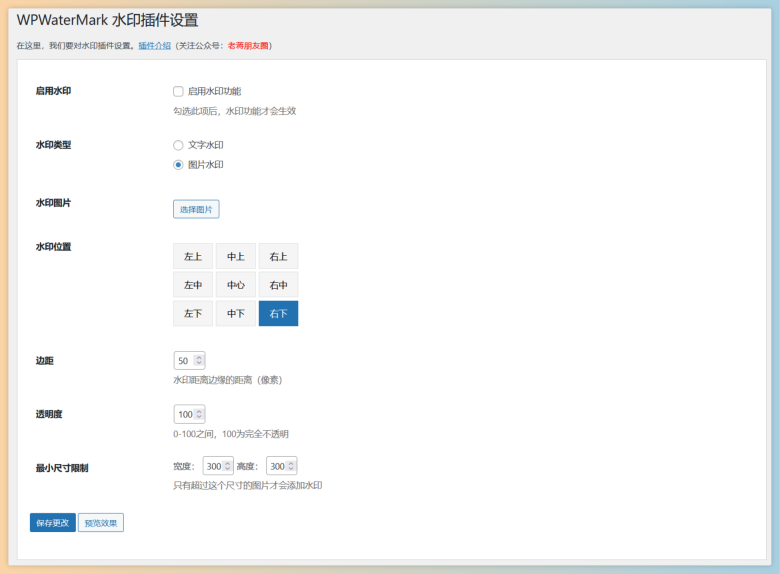Screen dimensions: 780x574
Task: Click the 透明度 opacity input field
Action: 189,414
